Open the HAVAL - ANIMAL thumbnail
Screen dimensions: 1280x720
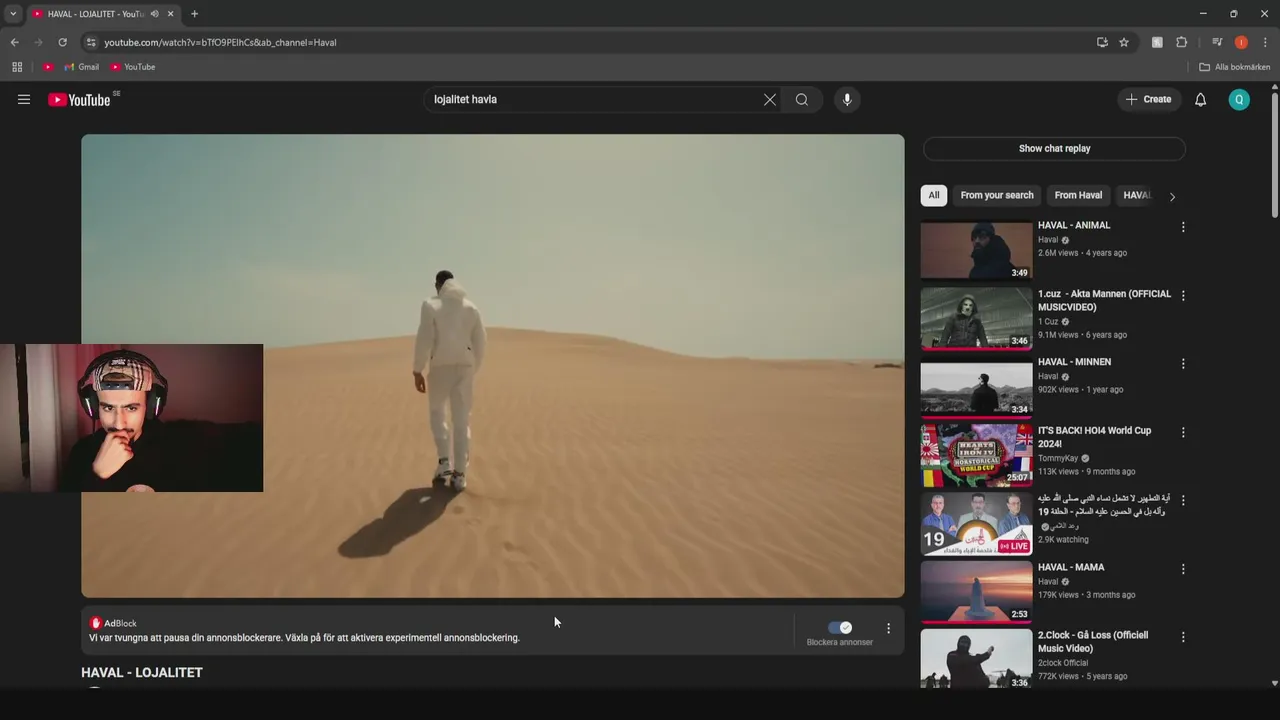(976, 250)
